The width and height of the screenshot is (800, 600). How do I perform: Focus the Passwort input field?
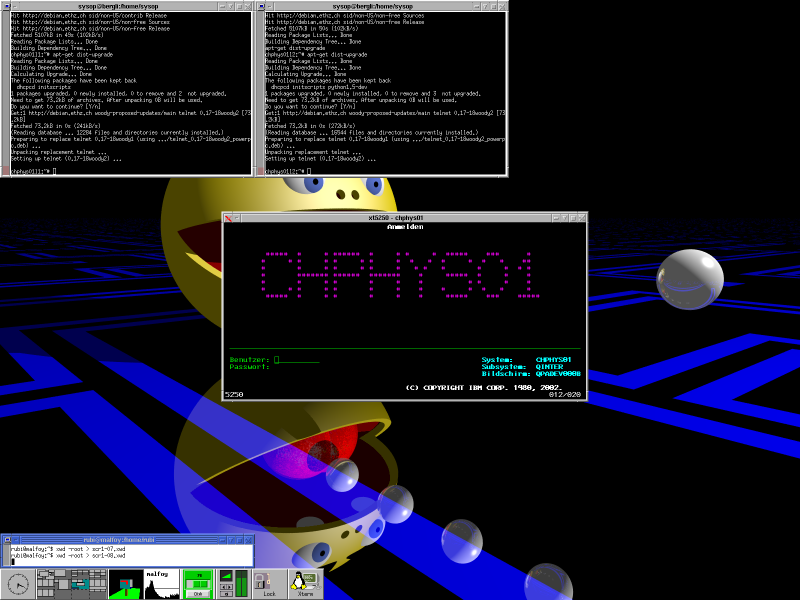(x=297, y=367)
